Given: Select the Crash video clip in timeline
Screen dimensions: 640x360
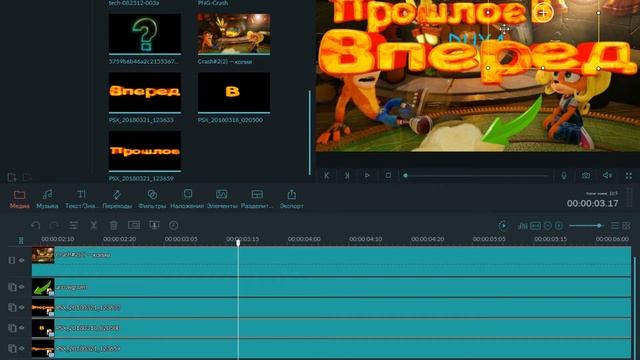Looking at the screenshot, I should [331, 261].
